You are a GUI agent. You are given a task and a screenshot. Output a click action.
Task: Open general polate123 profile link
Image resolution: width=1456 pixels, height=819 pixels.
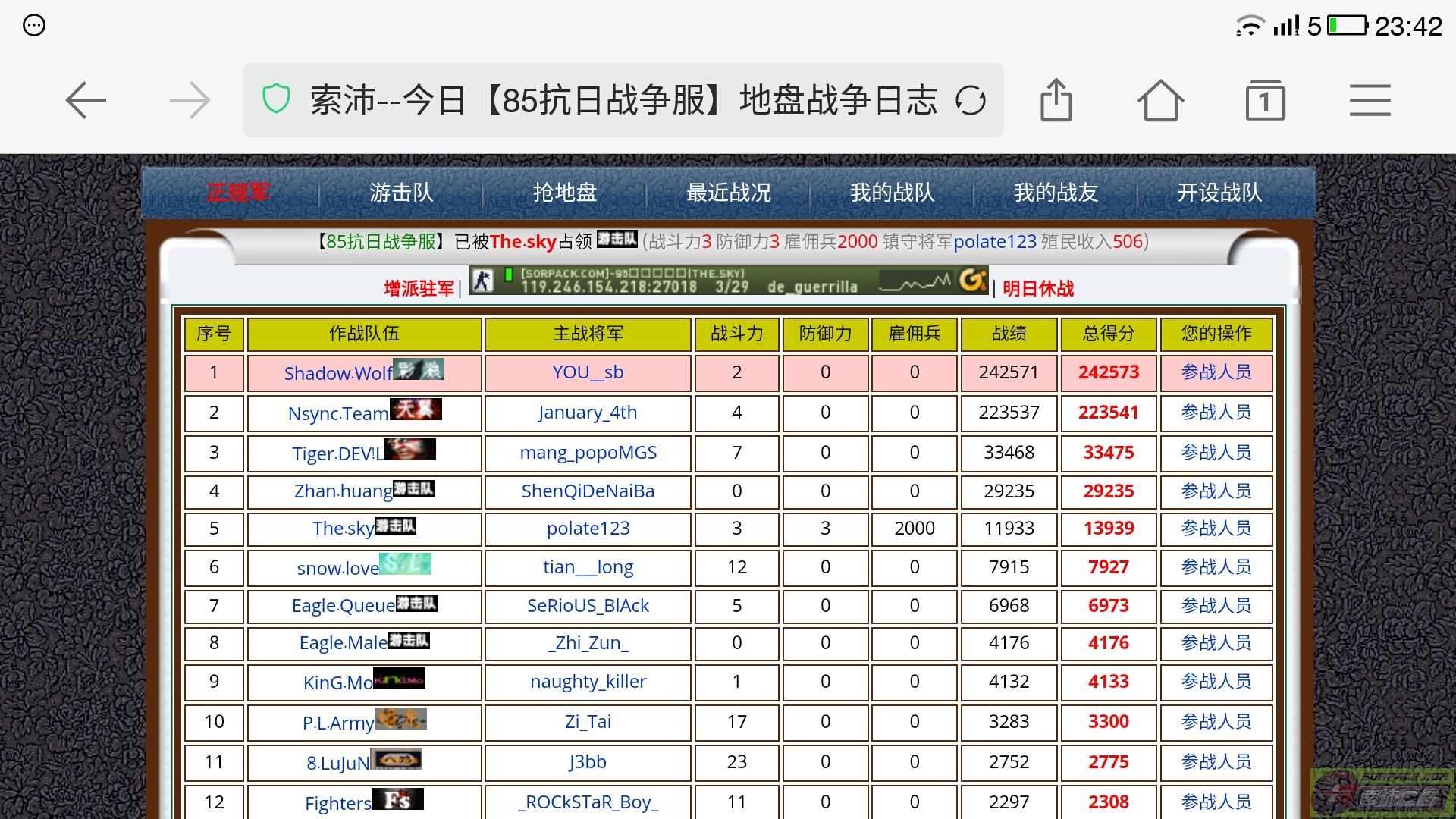tap(588, 529)
